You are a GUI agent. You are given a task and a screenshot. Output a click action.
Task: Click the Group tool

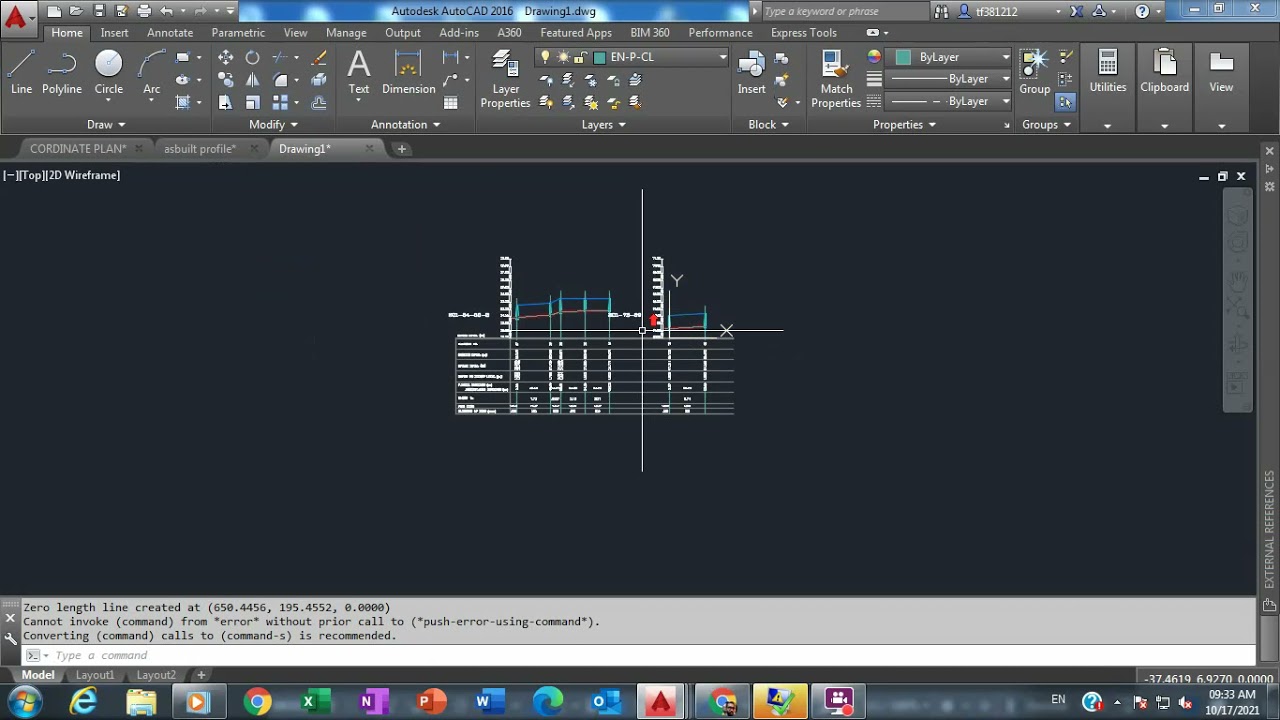point(1035,74)
